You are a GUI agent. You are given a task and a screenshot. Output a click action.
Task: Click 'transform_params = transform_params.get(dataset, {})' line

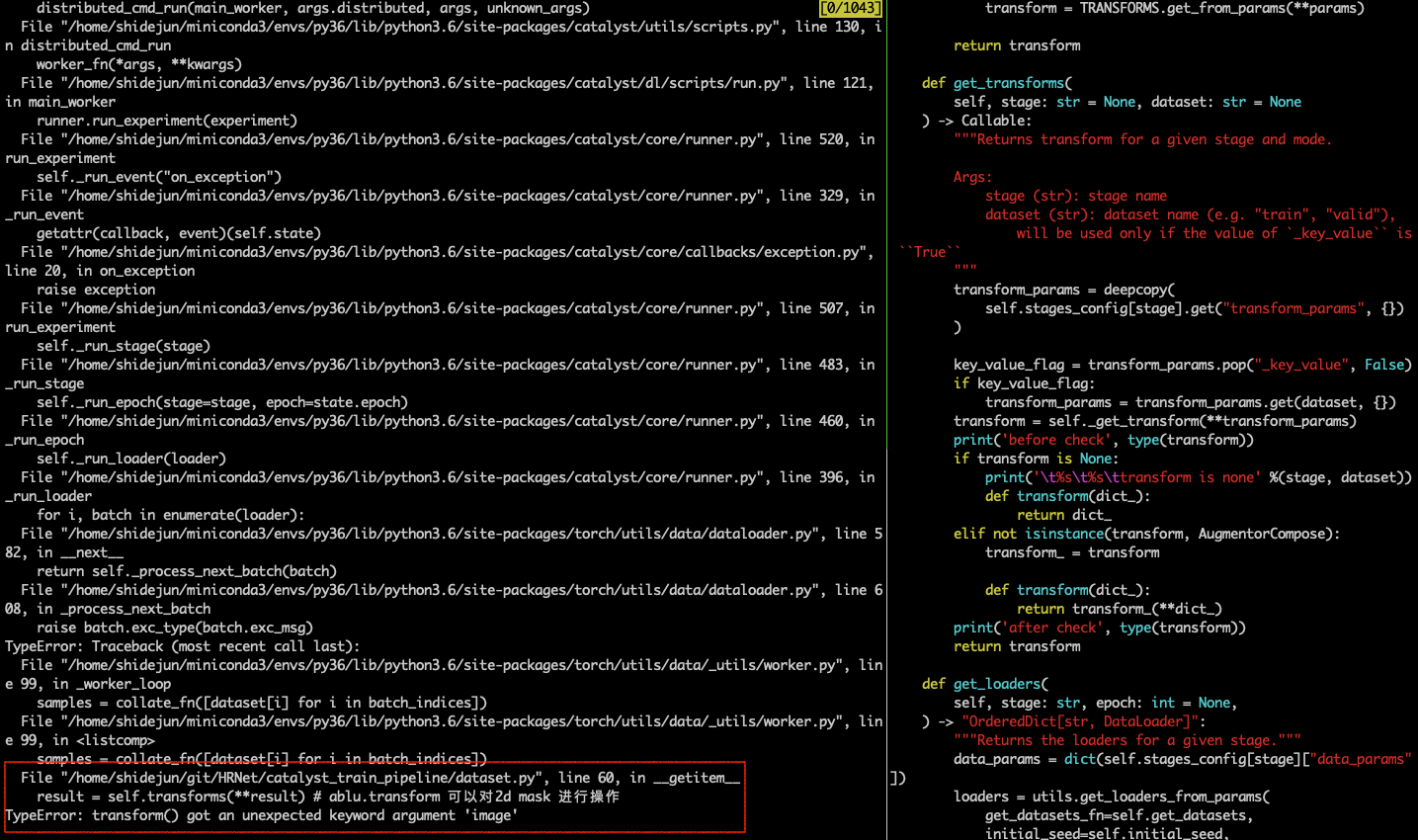click(1191, 402)
